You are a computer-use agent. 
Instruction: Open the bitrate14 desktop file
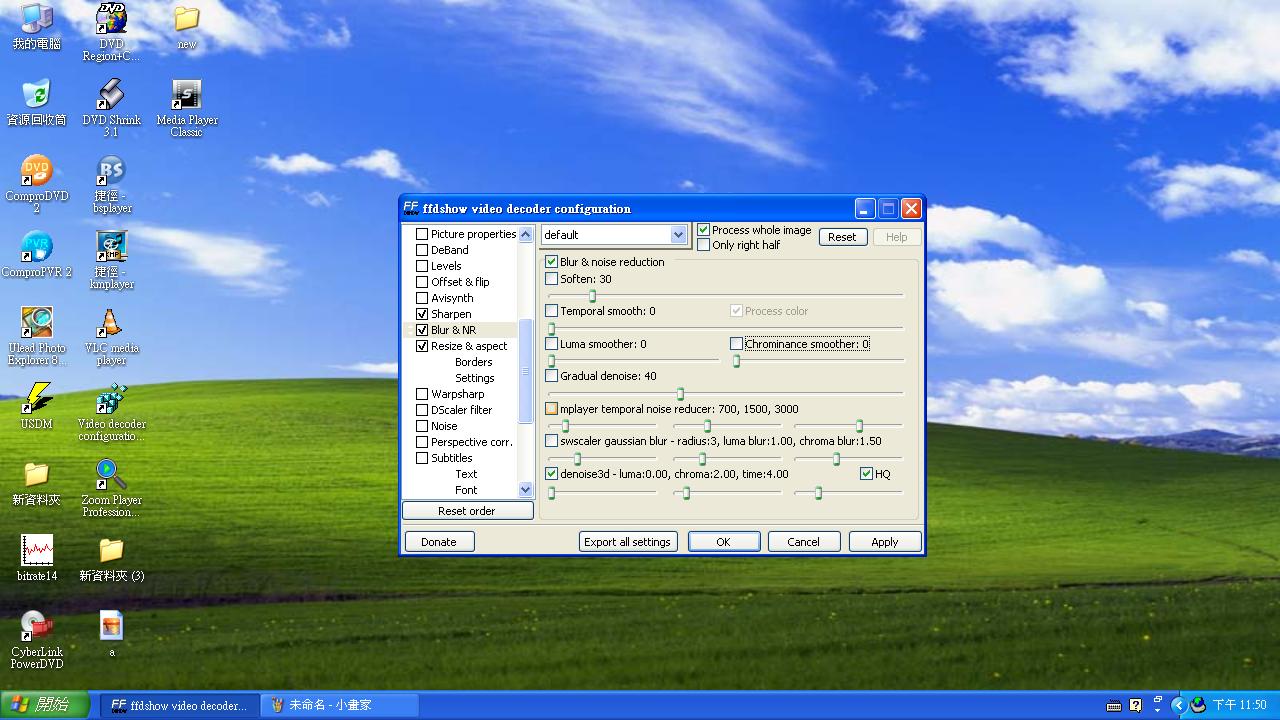pyautogui.click(x=37, y=551)
